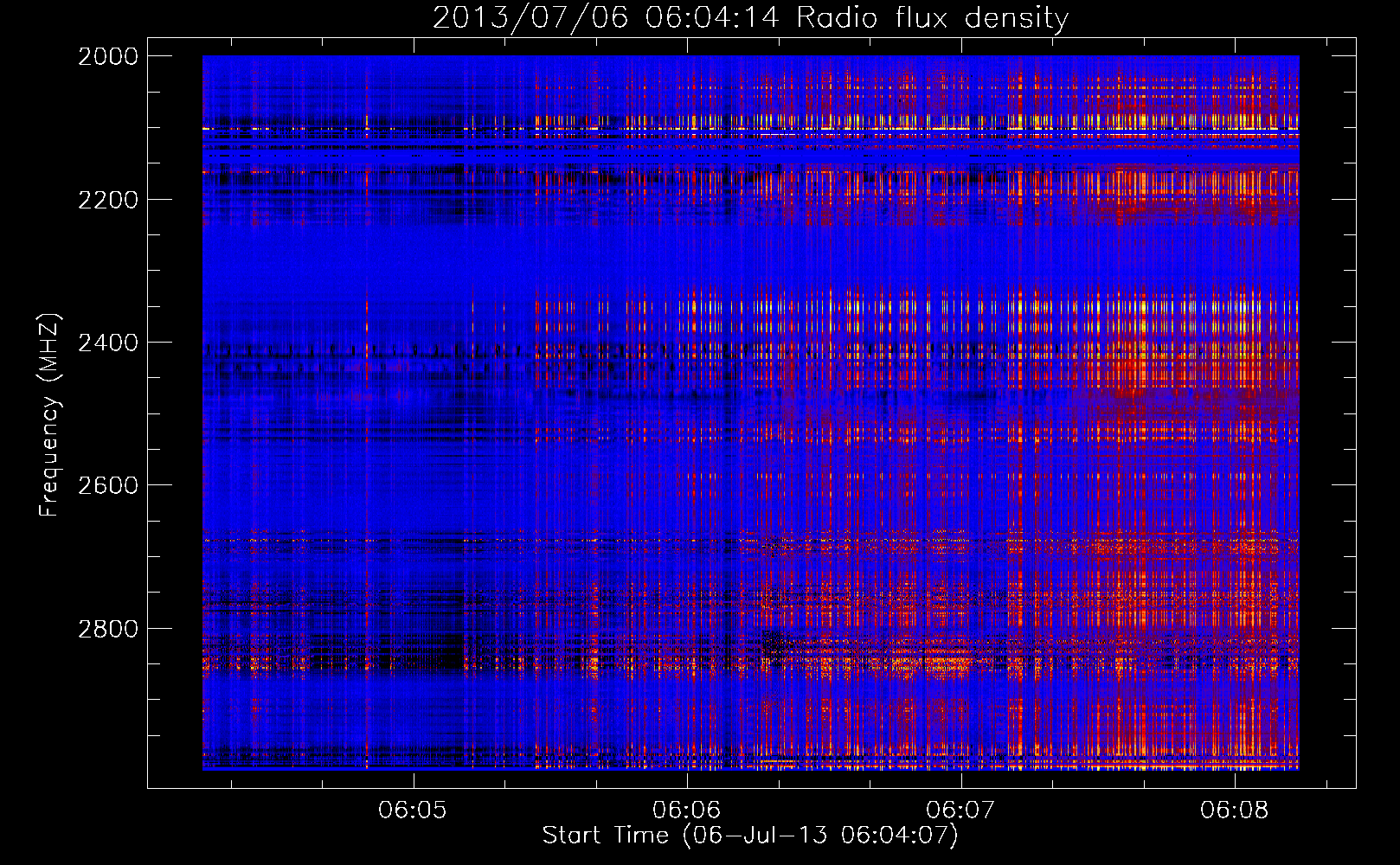Click the 06:05 time tick label
This screenshot has width=1400, height=865.
[x=413, y=810]
